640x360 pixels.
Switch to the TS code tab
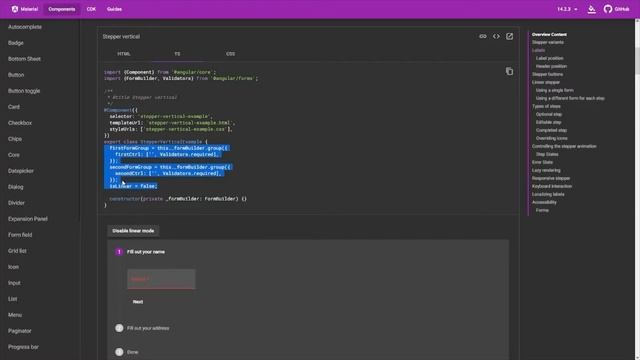(177, 54)
